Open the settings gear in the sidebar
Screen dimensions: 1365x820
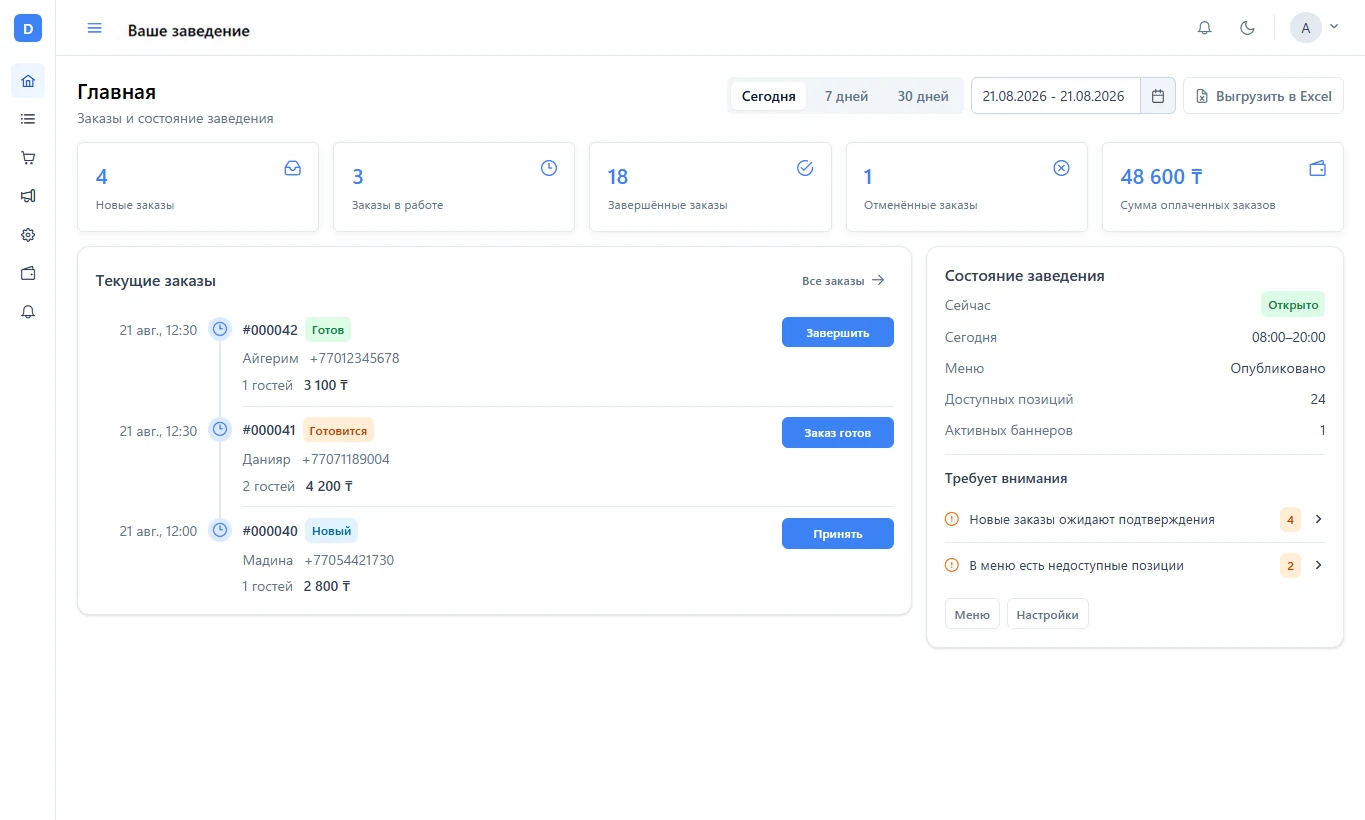tap(28, 235)
